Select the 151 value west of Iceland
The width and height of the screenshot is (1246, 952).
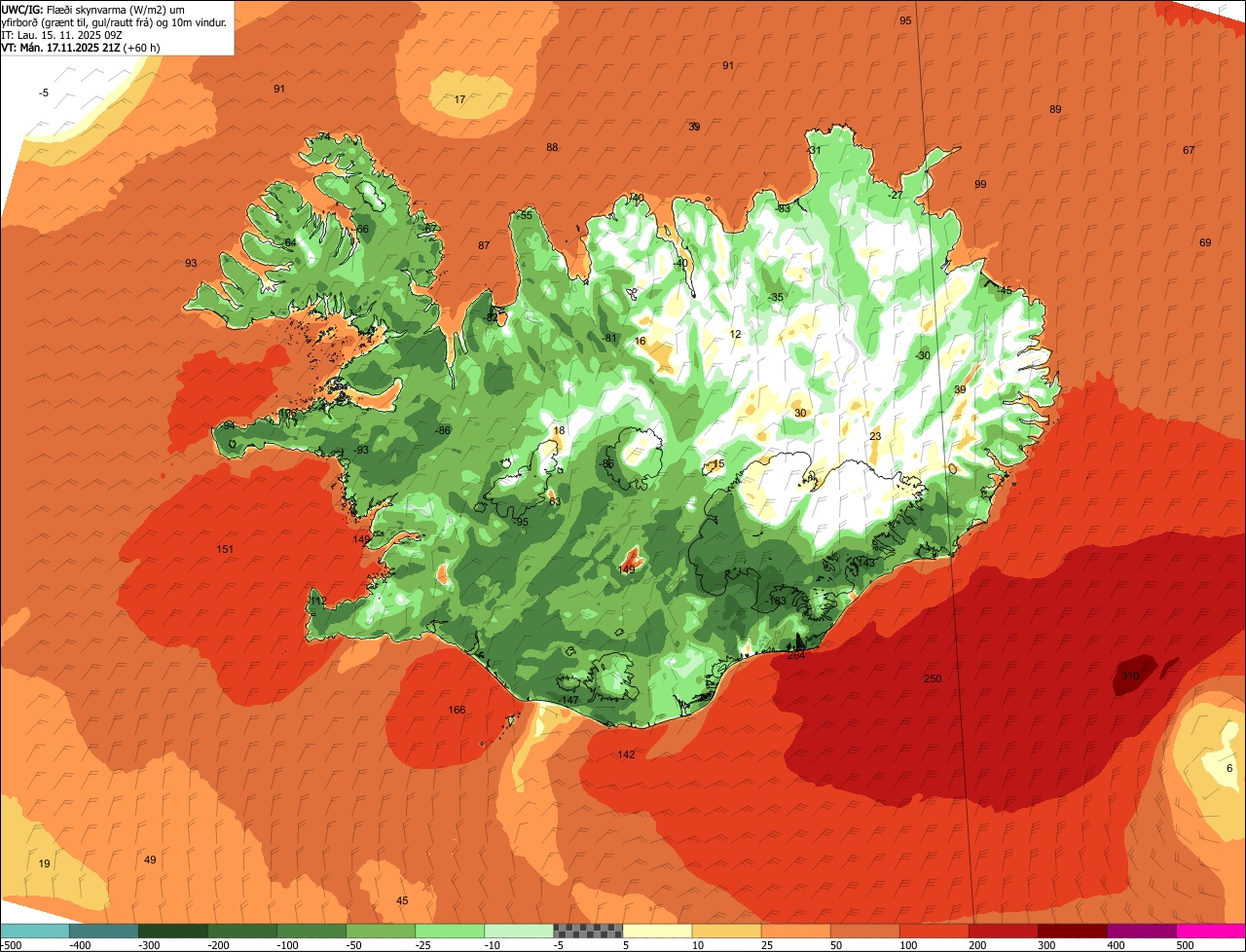[x=225, y=549]
